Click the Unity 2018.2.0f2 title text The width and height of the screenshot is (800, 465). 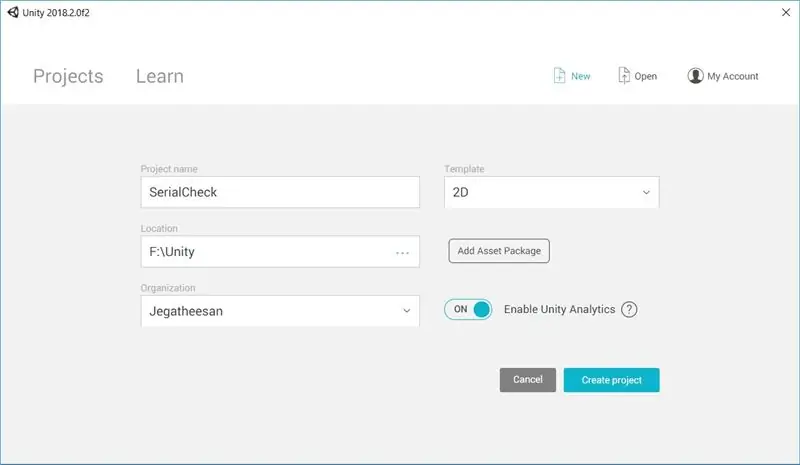[x=56, y=13]
